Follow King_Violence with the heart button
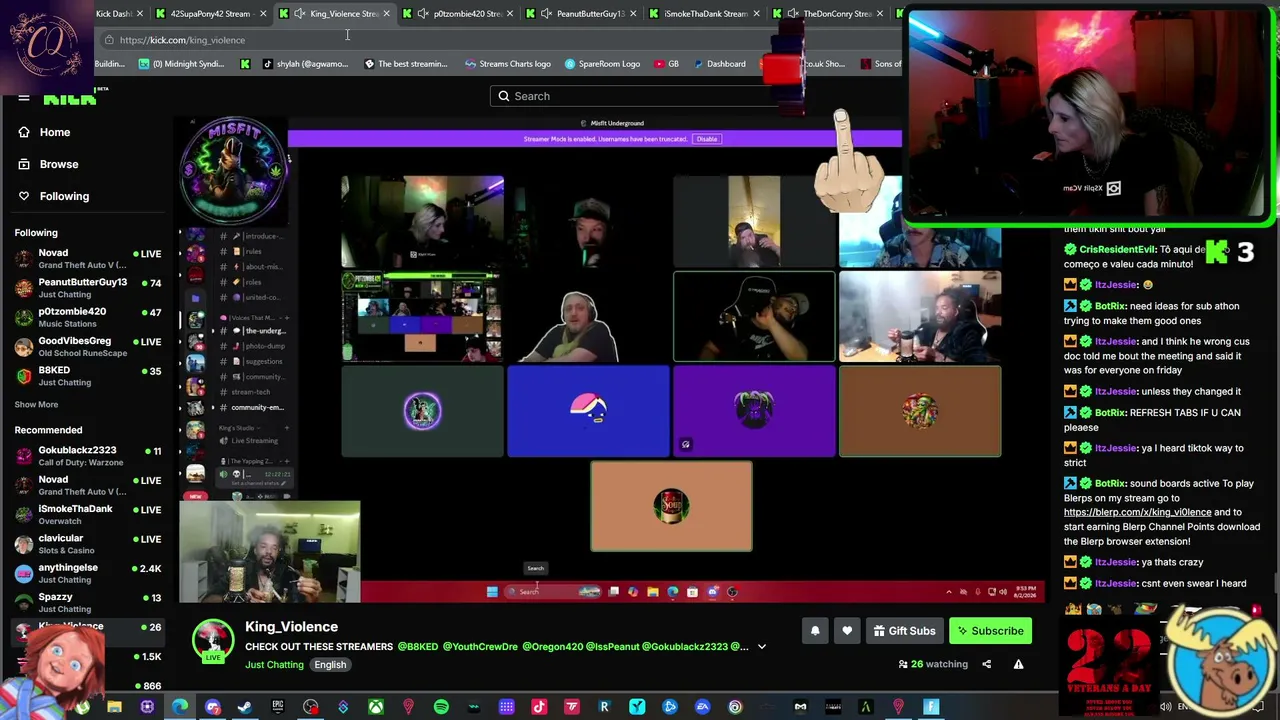Screen dimensions: 1280x720 pyautogui.click(x=847, y=631)
